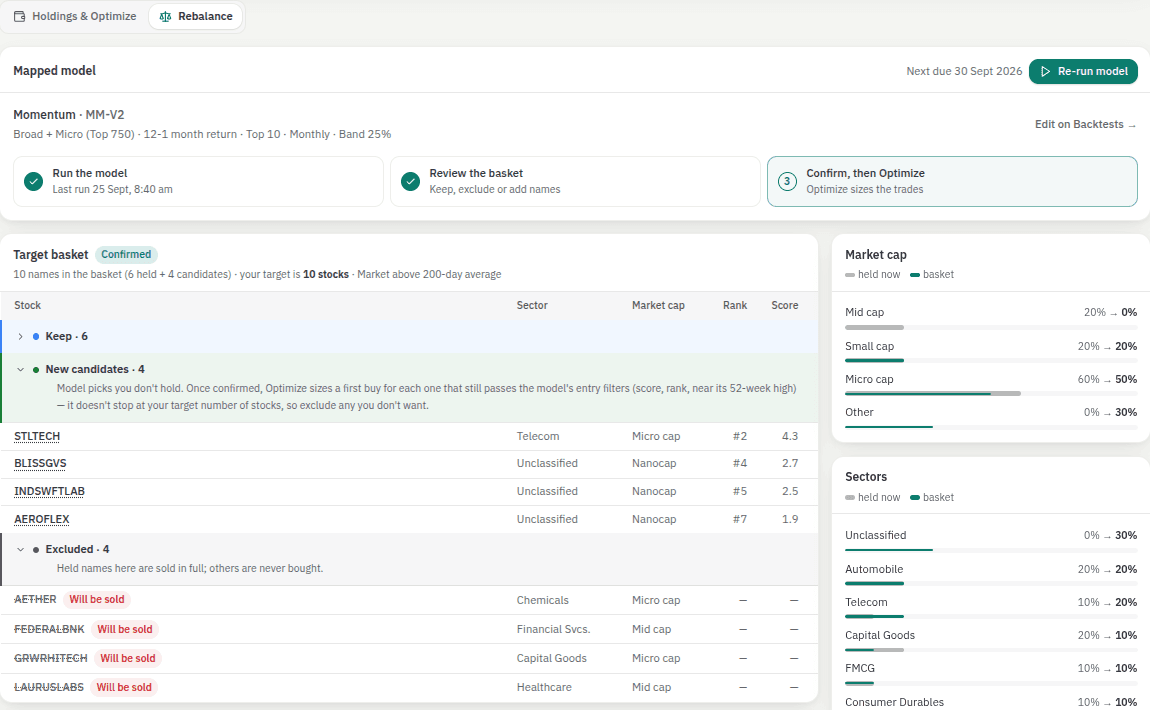Click the Momentum · MM-V2 model name
This screenshot has height=710, width=1150.
click(x=69, y=114)
